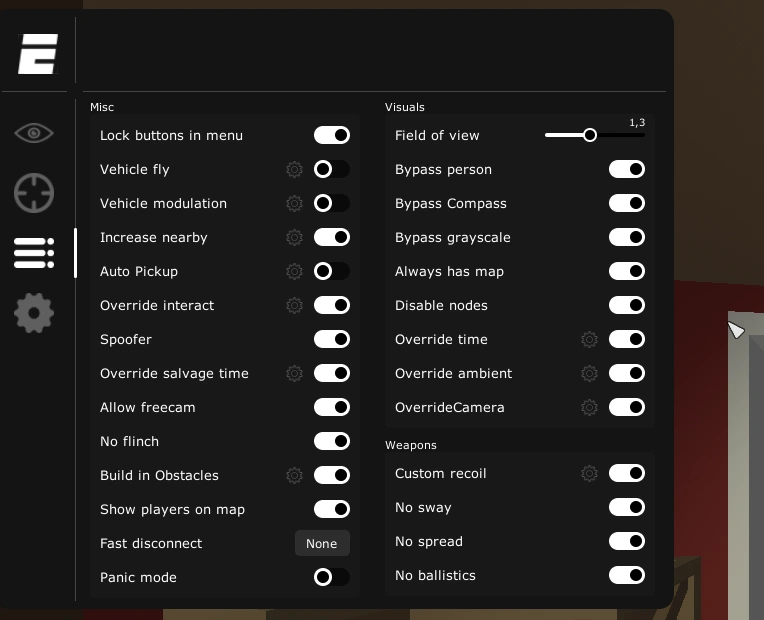764x620 pixels.
Task: Open Increase nearby gear settings
Action: pos(294,237)
